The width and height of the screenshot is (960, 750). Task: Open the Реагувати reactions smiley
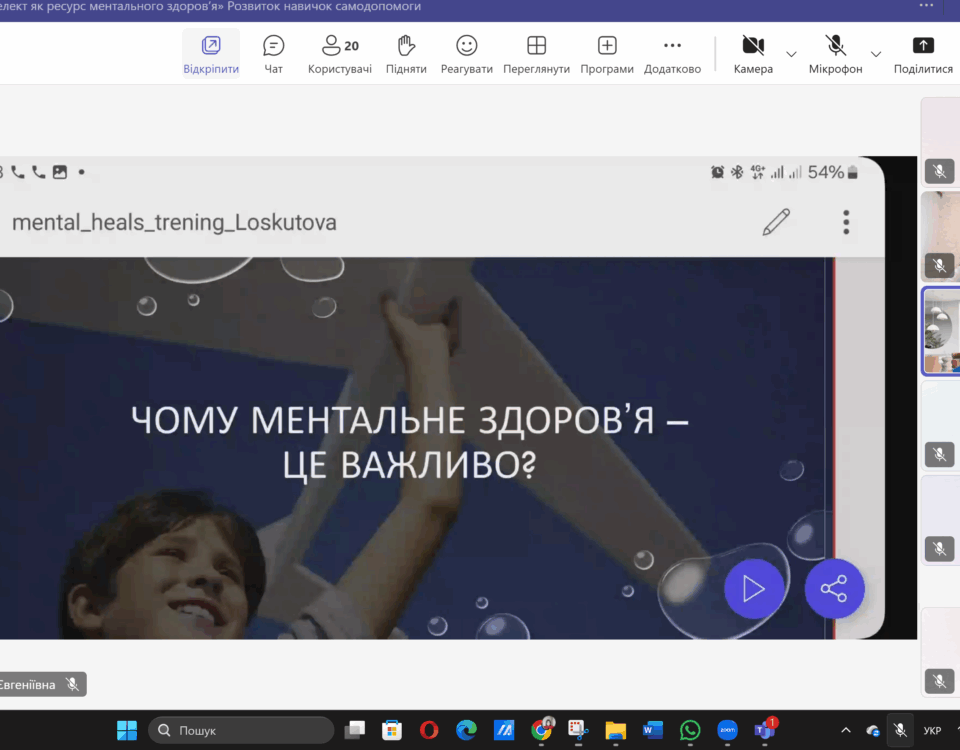(x=466, y=46)
